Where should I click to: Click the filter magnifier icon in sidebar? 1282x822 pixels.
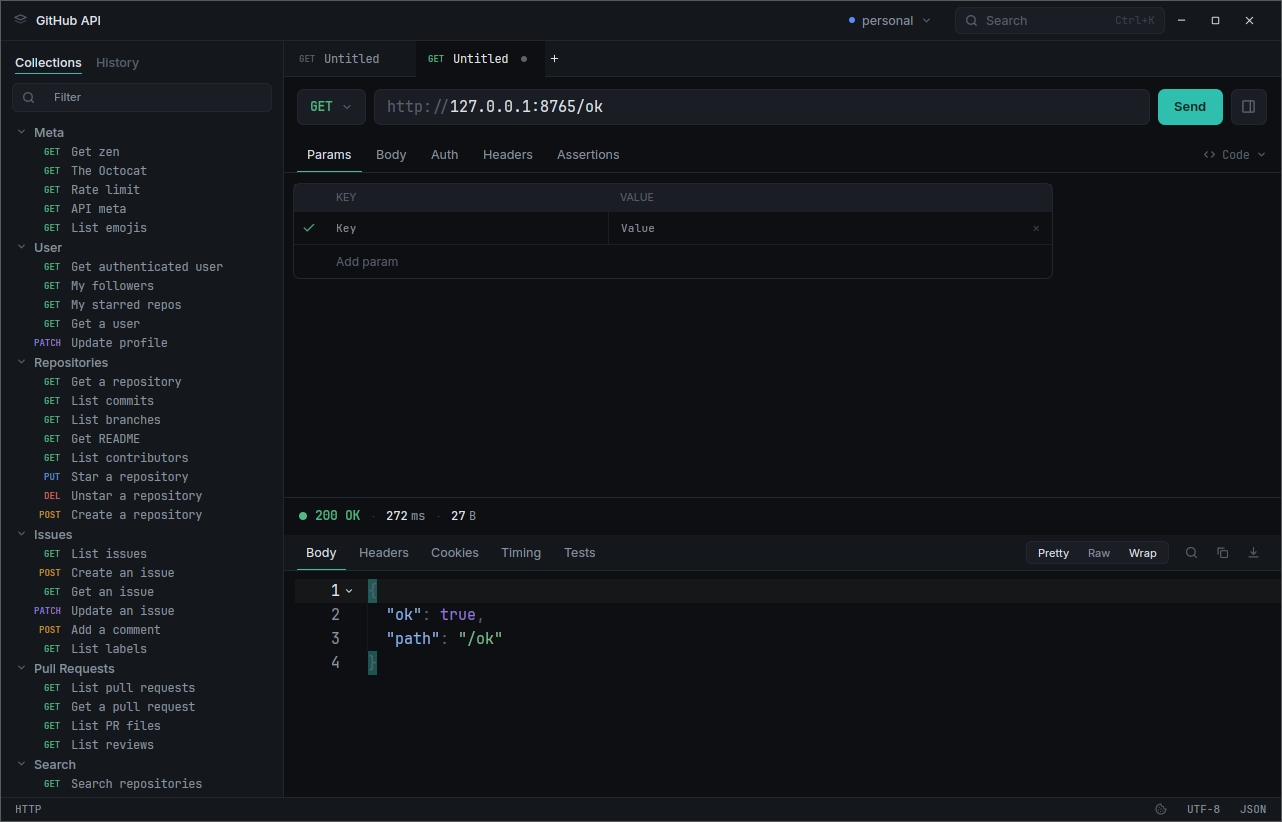click(28, 98)
